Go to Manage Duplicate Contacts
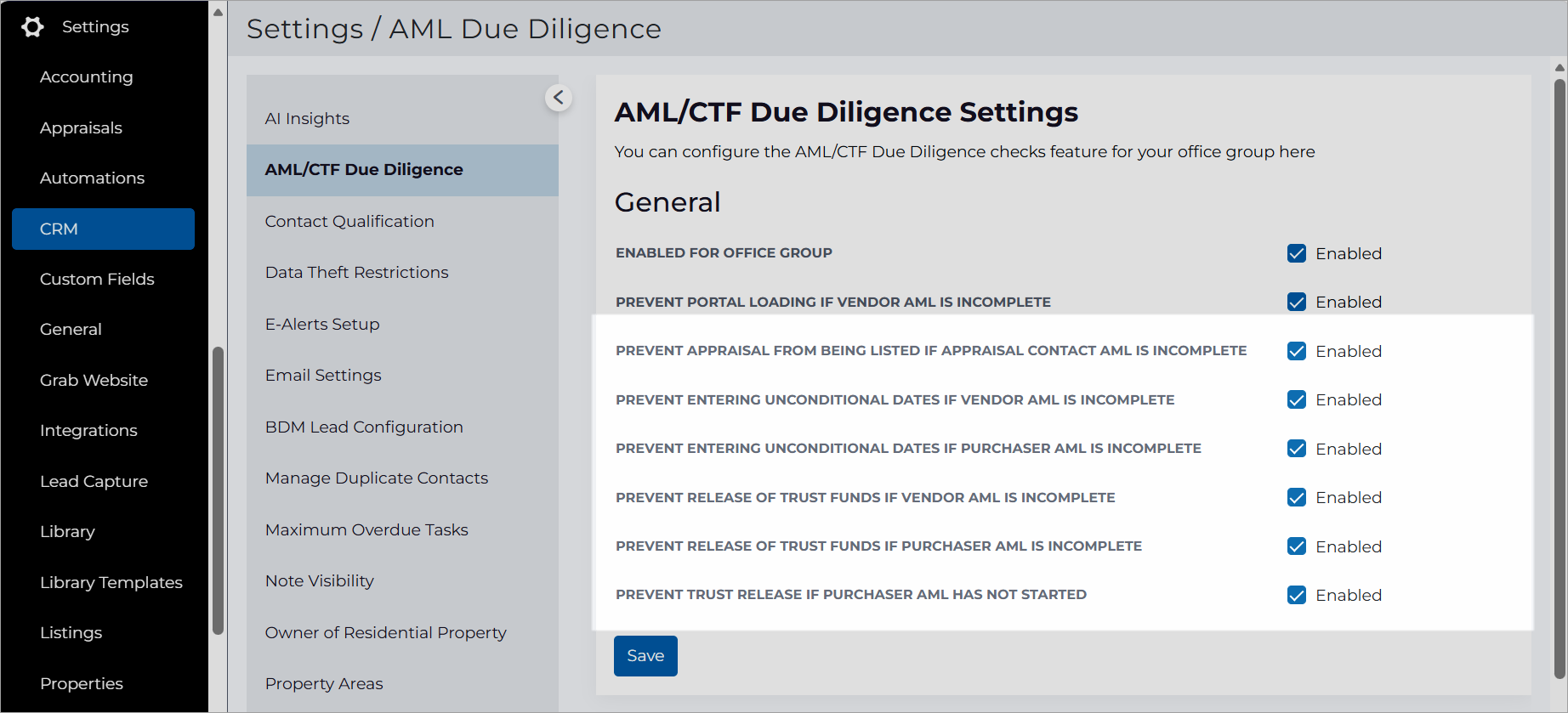 tap(377, 478)
